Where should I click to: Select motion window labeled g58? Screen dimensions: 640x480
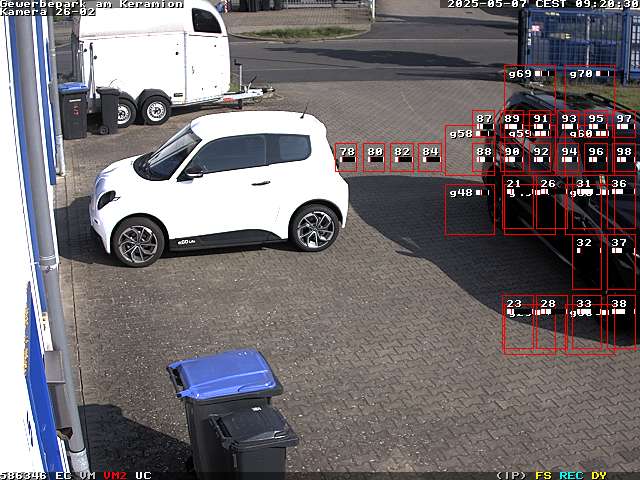coord(469,150)
